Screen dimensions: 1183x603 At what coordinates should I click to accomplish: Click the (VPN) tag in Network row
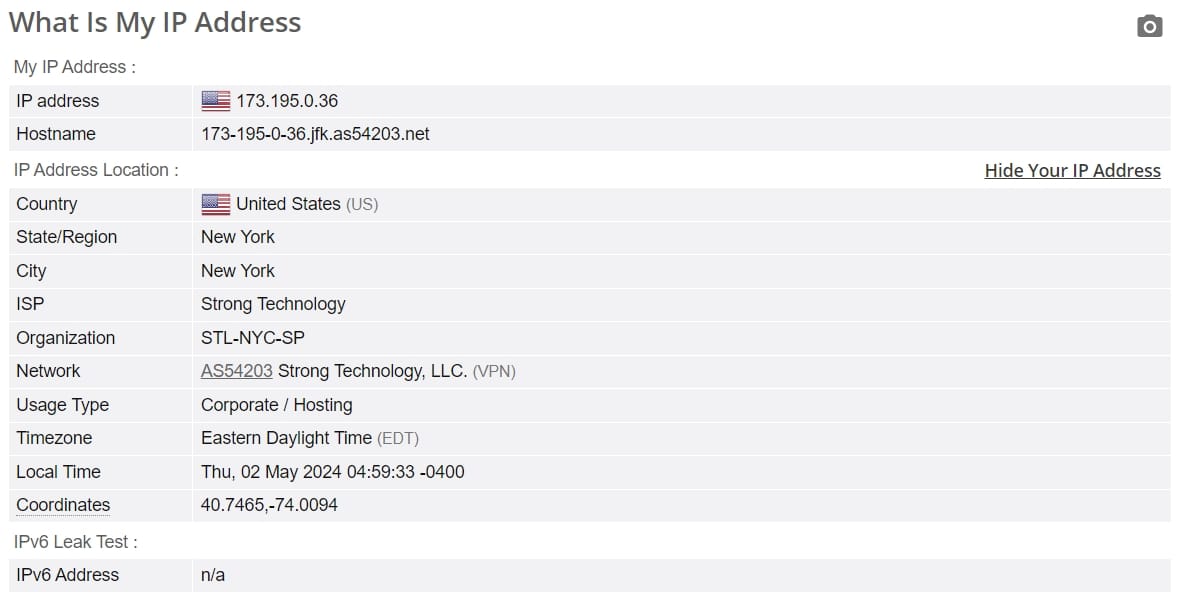pos(494,372)
